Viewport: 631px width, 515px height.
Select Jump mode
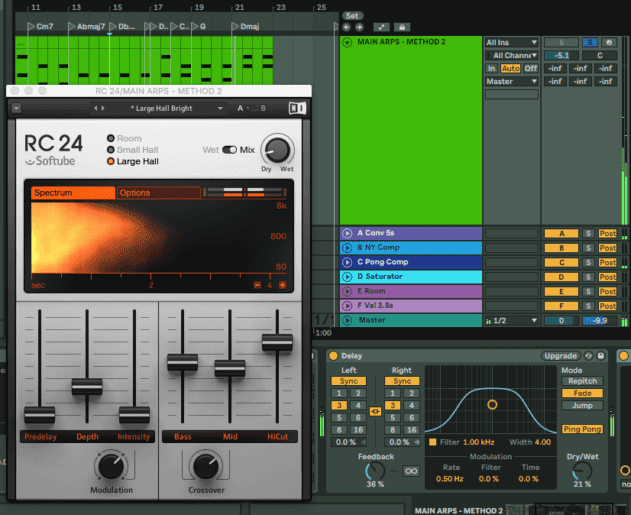[582, 406]
